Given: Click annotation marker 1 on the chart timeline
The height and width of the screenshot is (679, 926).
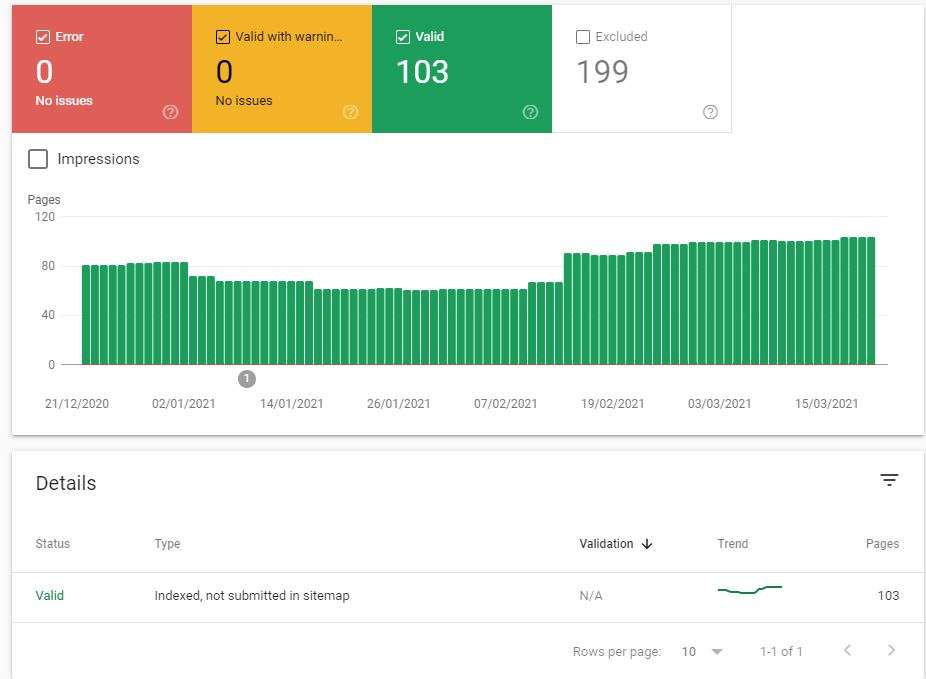Looking at the screenshot, I should (247, 379).
